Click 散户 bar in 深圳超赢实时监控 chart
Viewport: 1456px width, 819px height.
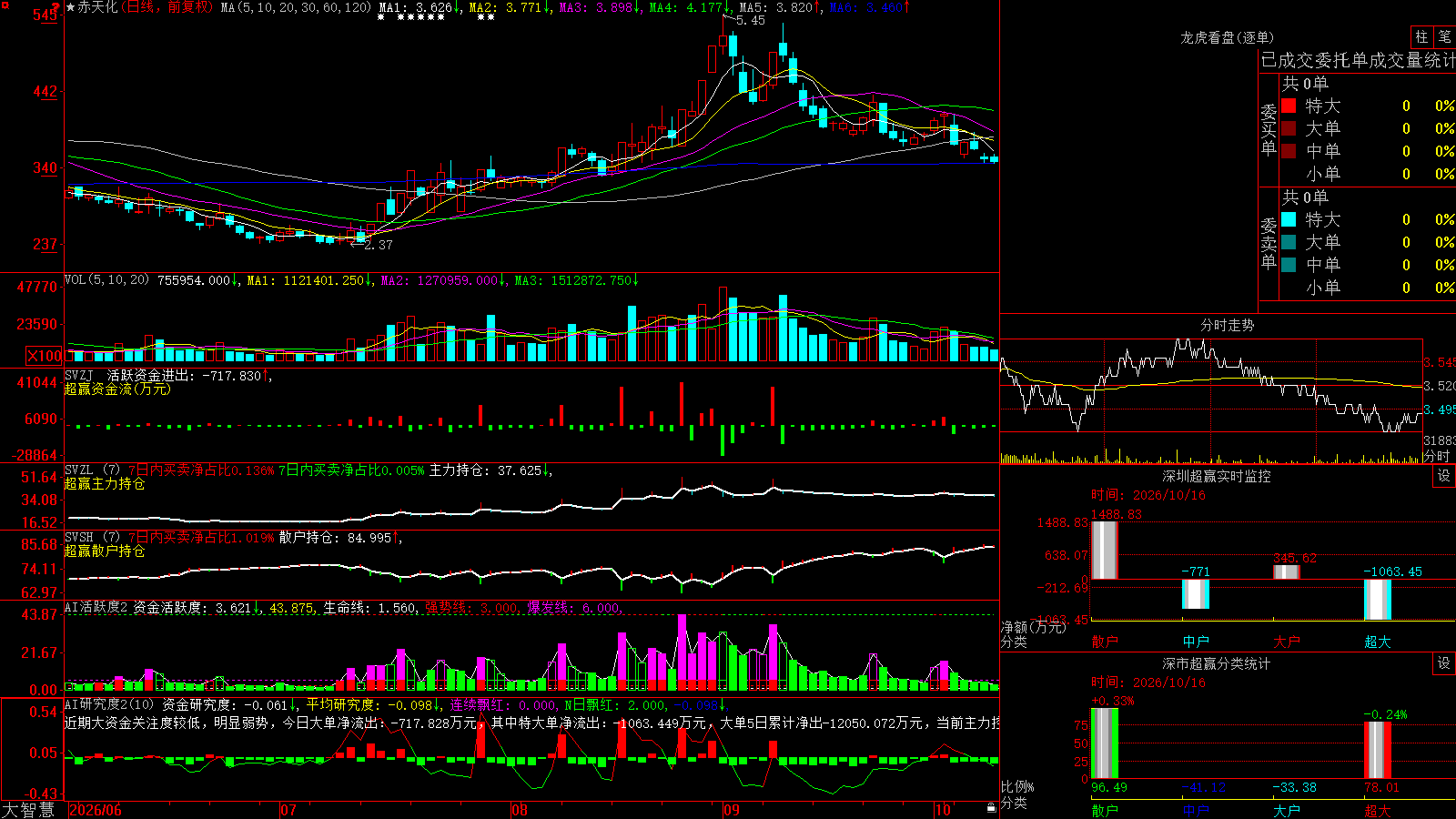(x=1104, y=550)
